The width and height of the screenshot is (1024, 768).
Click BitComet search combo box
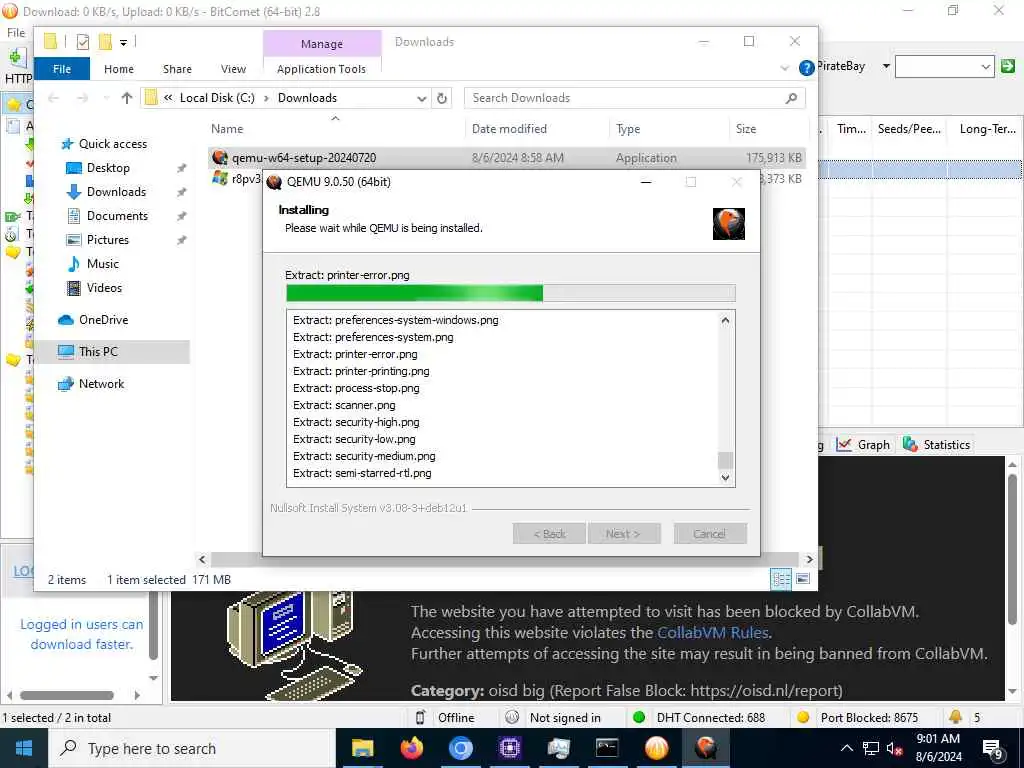[944, 66]
